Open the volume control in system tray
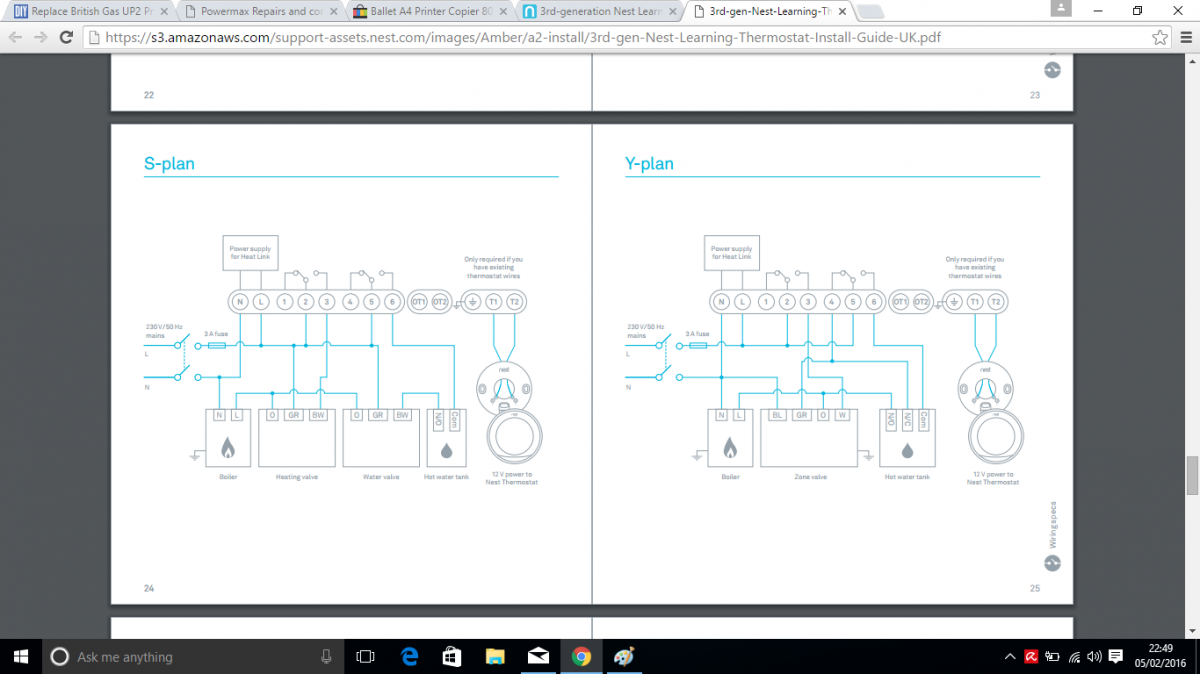The height and width of the screenshot is (674, 1200). pos(1094,656)
